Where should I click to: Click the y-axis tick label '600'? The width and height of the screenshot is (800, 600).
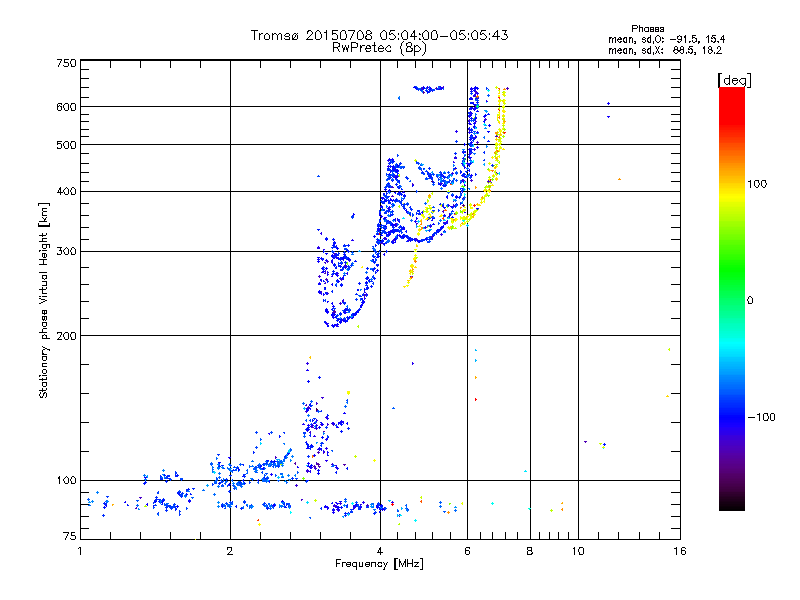click(66, 107)
